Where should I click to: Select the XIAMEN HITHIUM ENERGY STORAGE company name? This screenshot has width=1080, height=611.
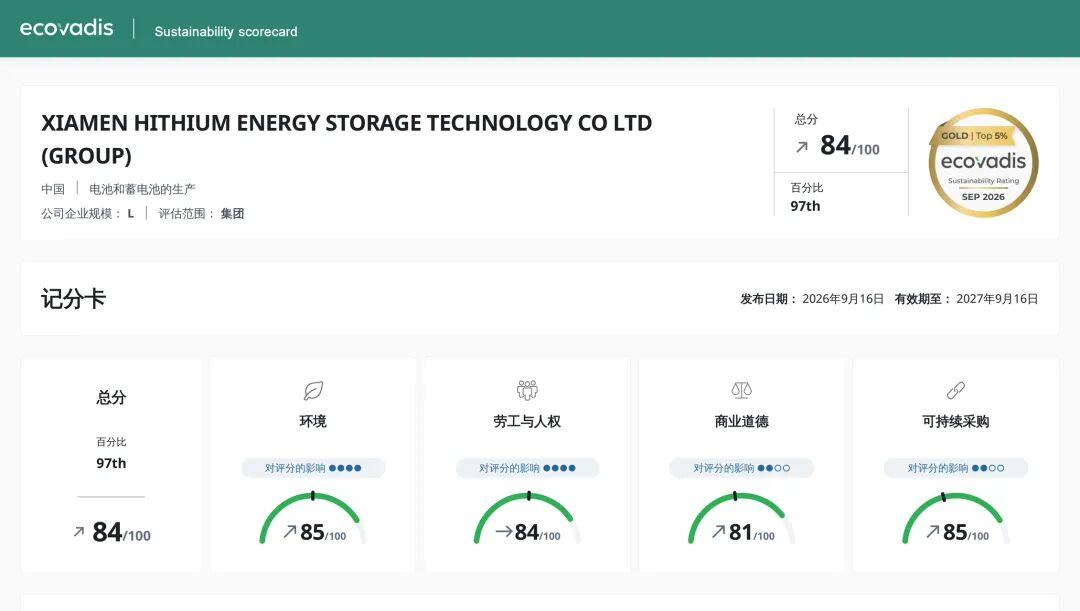point(346,139)
